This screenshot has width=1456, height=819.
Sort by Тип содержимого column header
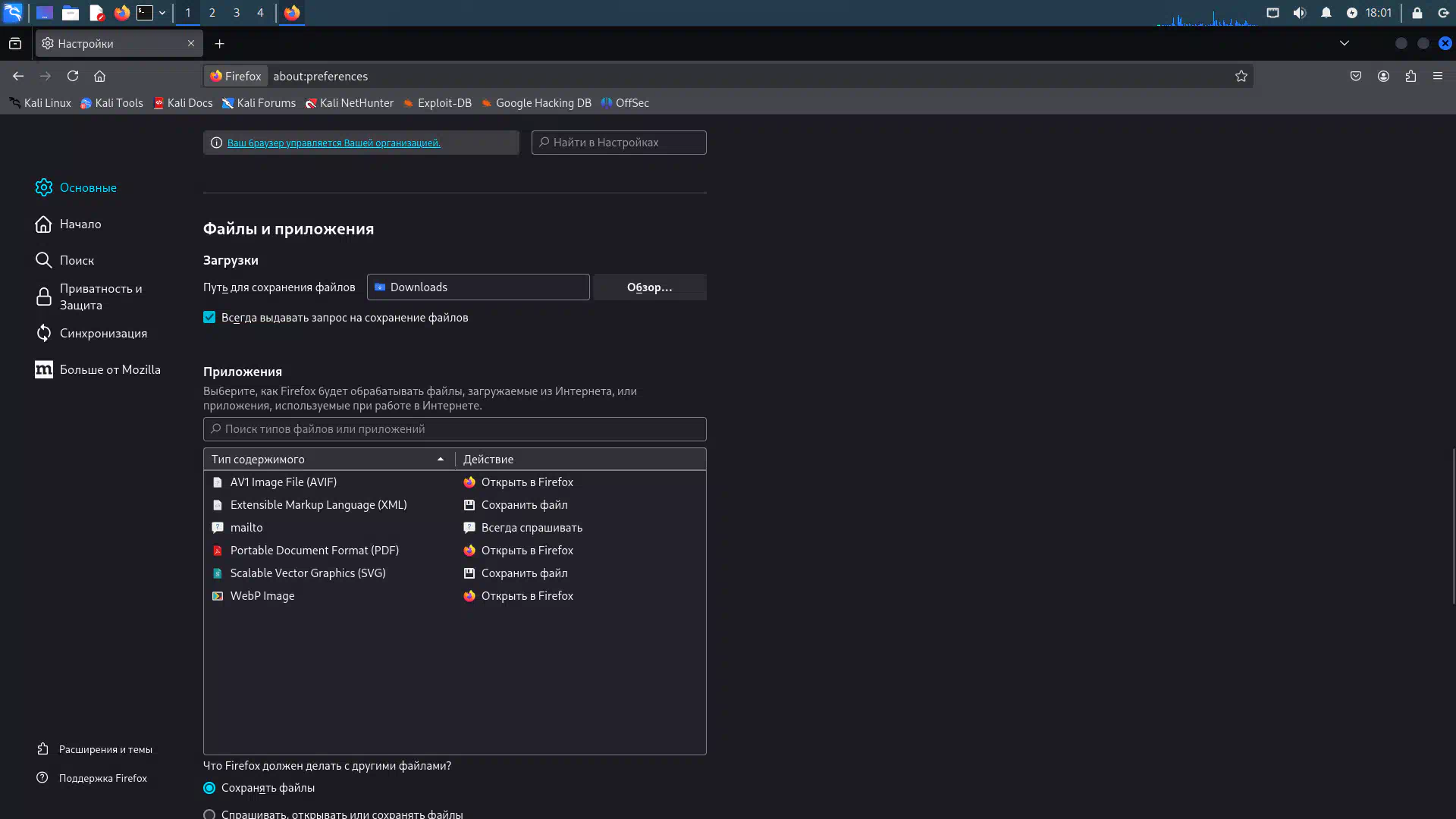(329, 459)
